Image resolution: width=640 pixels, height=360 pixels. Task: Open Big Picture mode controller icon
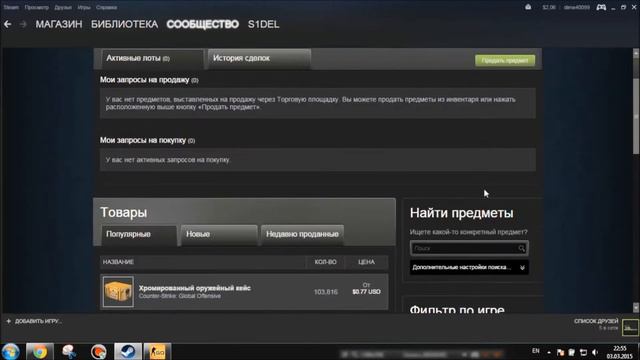pyautogui.click(x=601, y=7)
